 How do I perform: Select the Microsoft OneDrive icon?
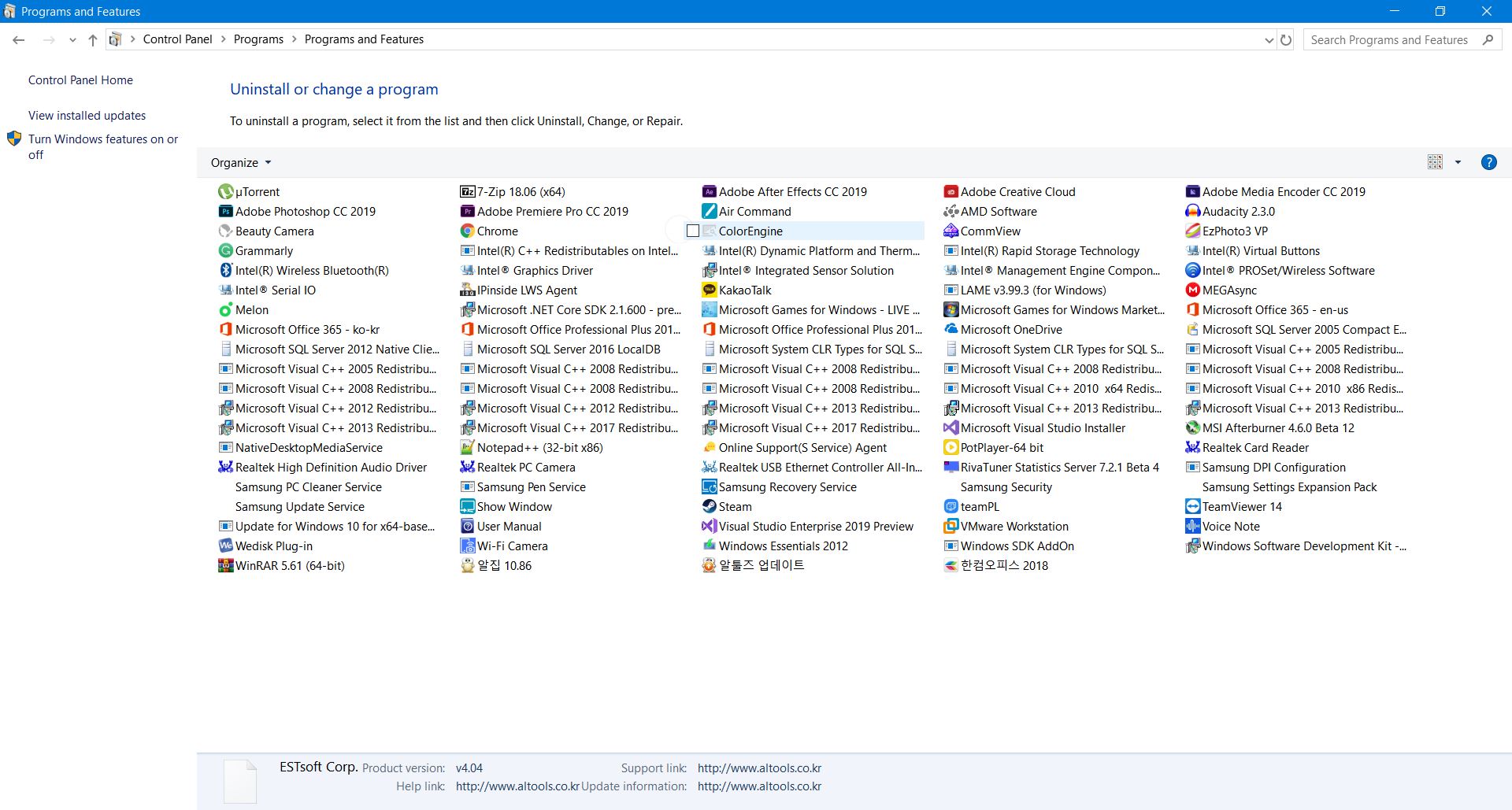(951, 329)
